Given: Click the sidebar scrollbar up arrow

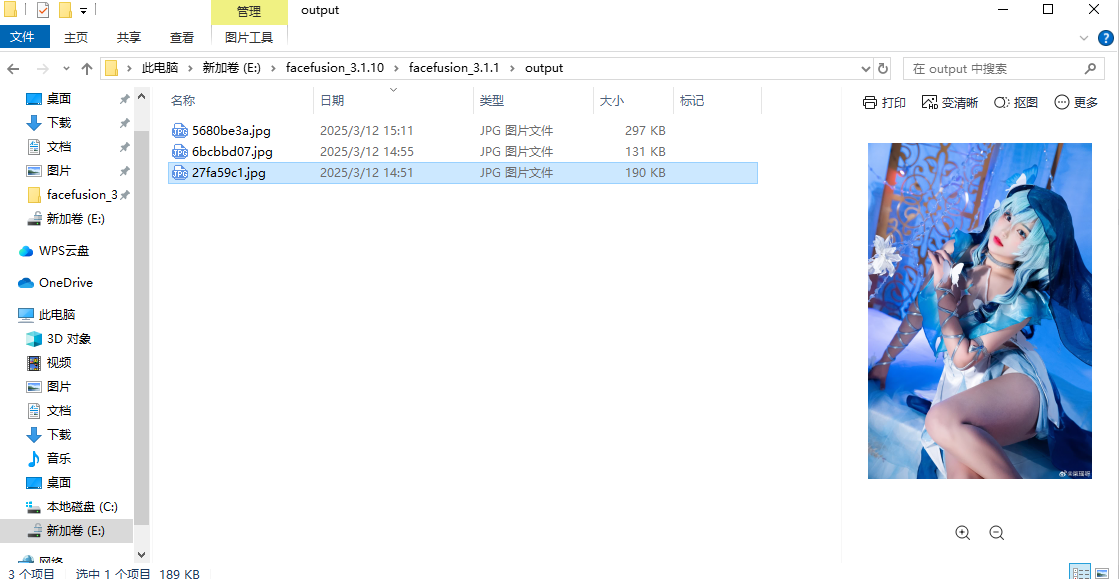Looking at the screenshot, I should tap(141, 96).
